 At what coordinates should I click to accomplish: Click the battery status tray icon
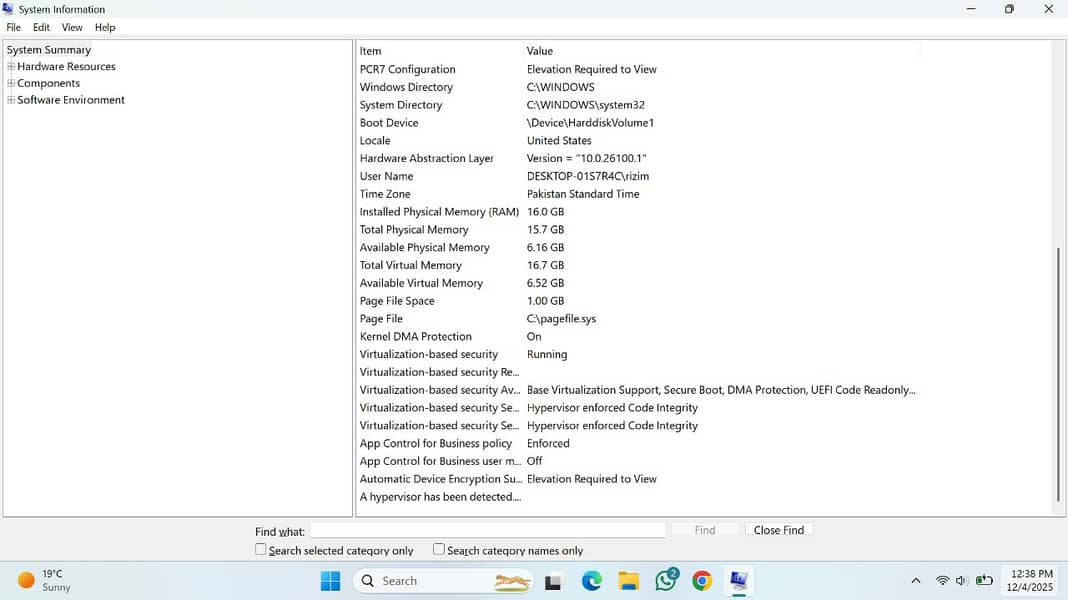pyautogui.click(x=984, y=581)
